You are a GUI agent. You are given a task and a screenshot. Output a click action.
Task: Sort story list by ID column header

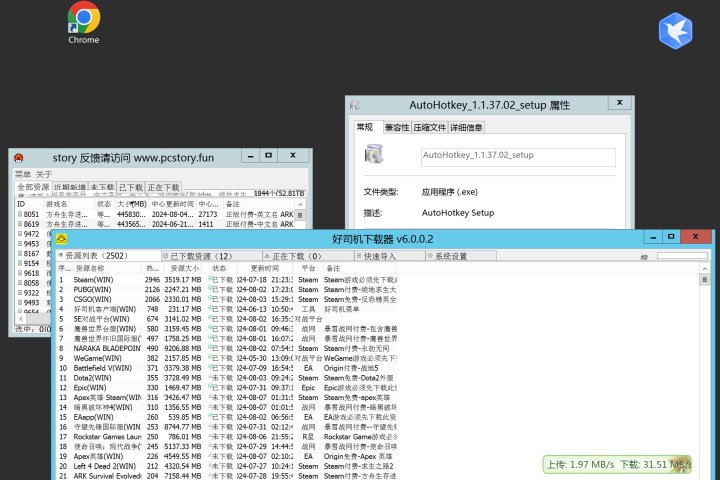[29, 203]
